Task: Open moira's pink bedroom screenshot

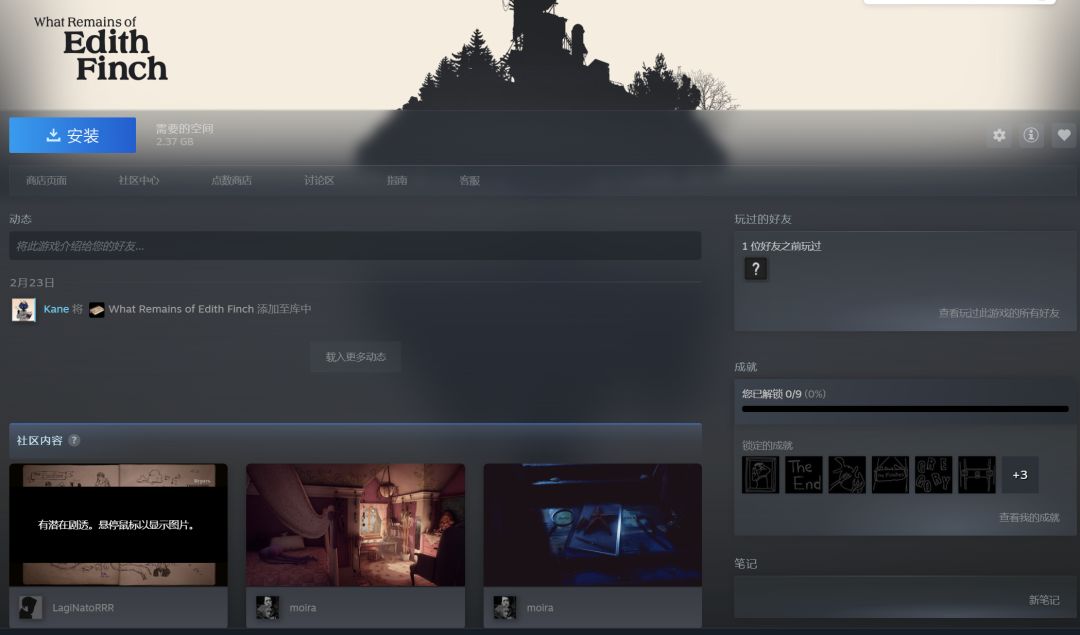Action: click(x=355, y=525)
